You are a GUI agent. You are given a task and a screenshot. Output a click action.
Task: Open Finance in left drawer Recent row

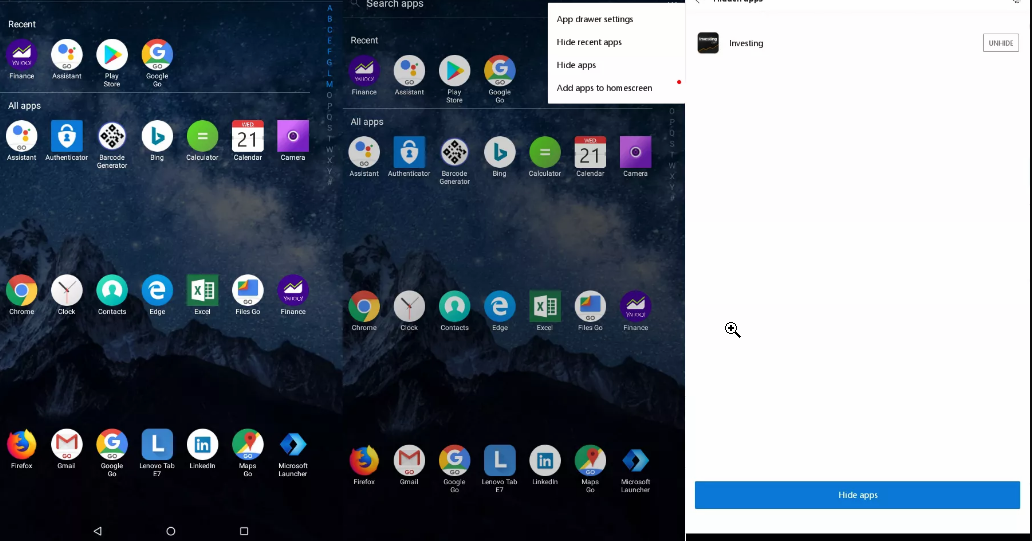pos(22,55)
